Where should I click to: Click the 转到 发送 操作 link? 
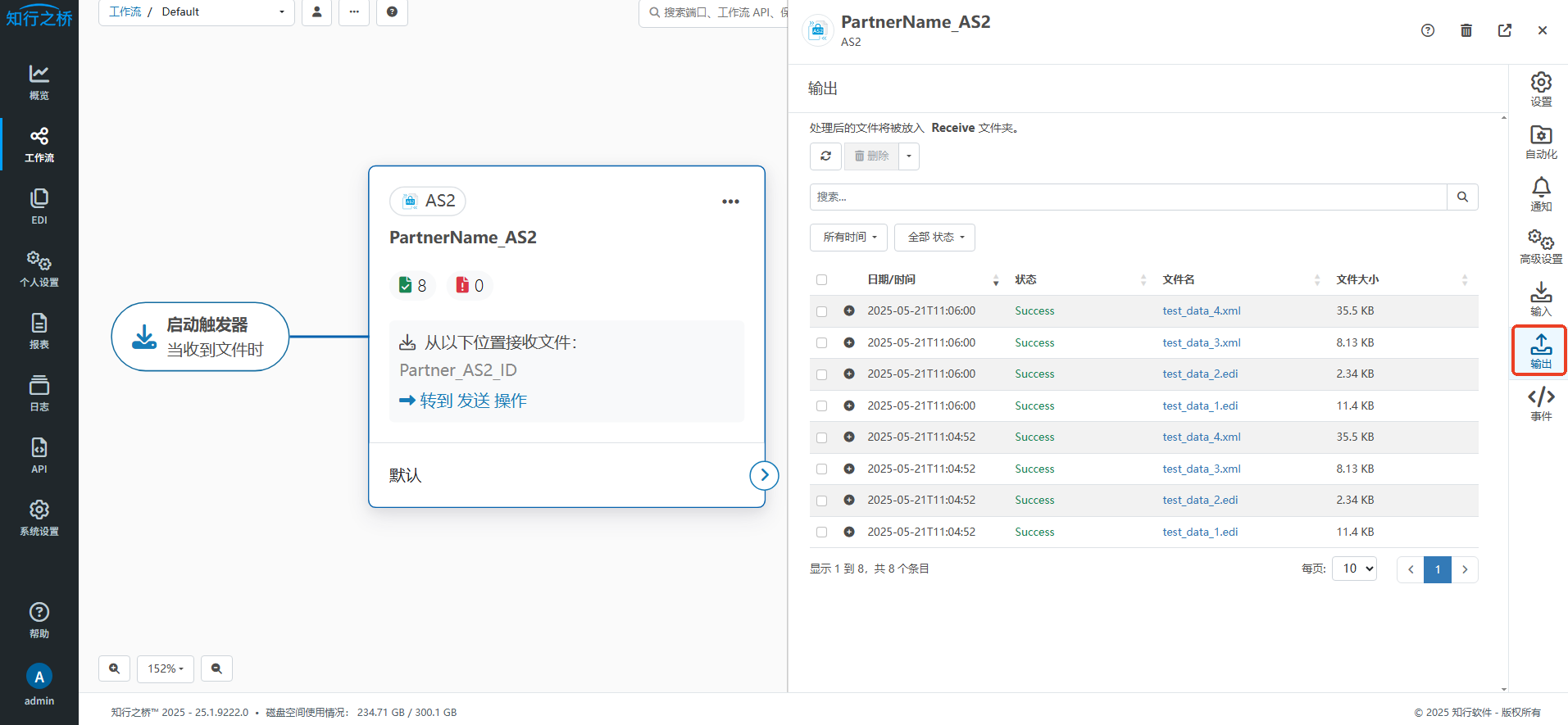(x=463, y=401)
